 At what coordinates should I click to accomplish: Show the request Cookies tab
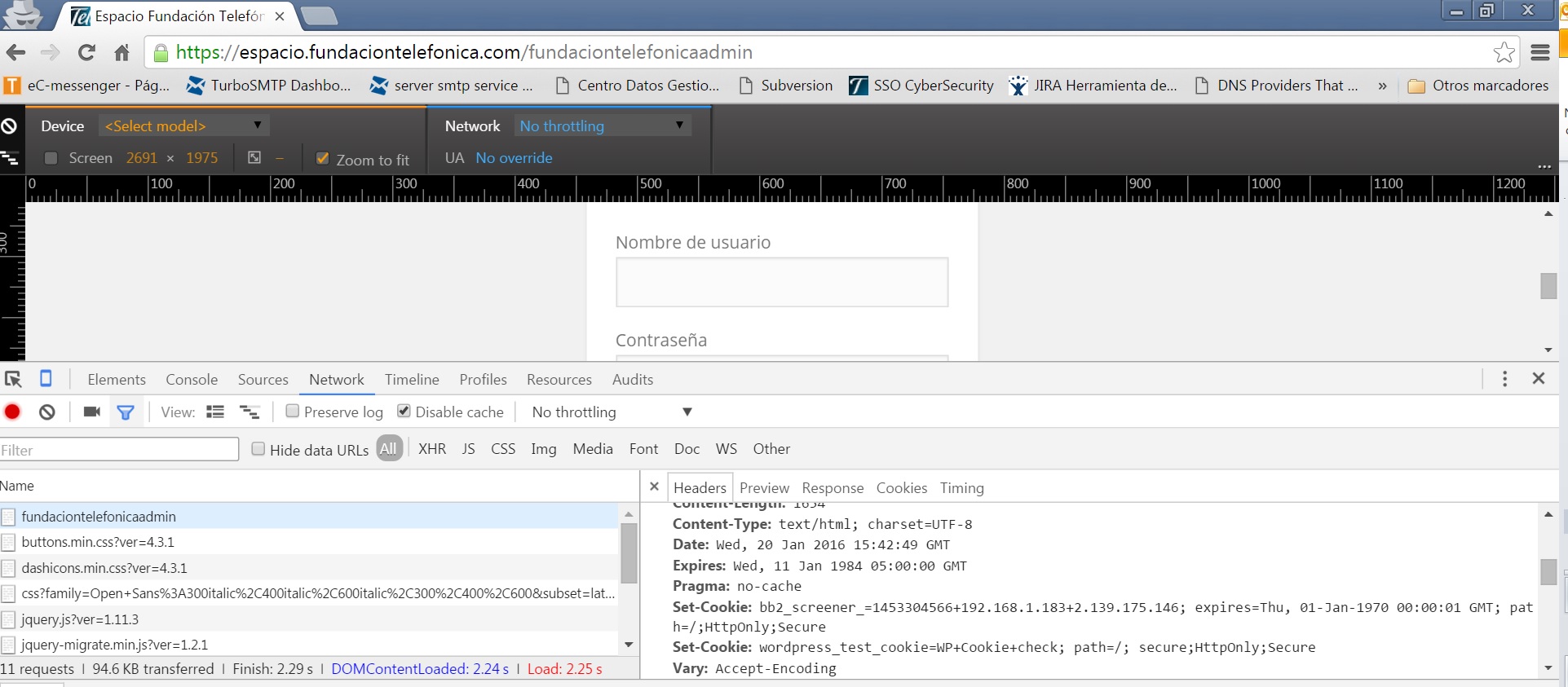pos(902,487)
